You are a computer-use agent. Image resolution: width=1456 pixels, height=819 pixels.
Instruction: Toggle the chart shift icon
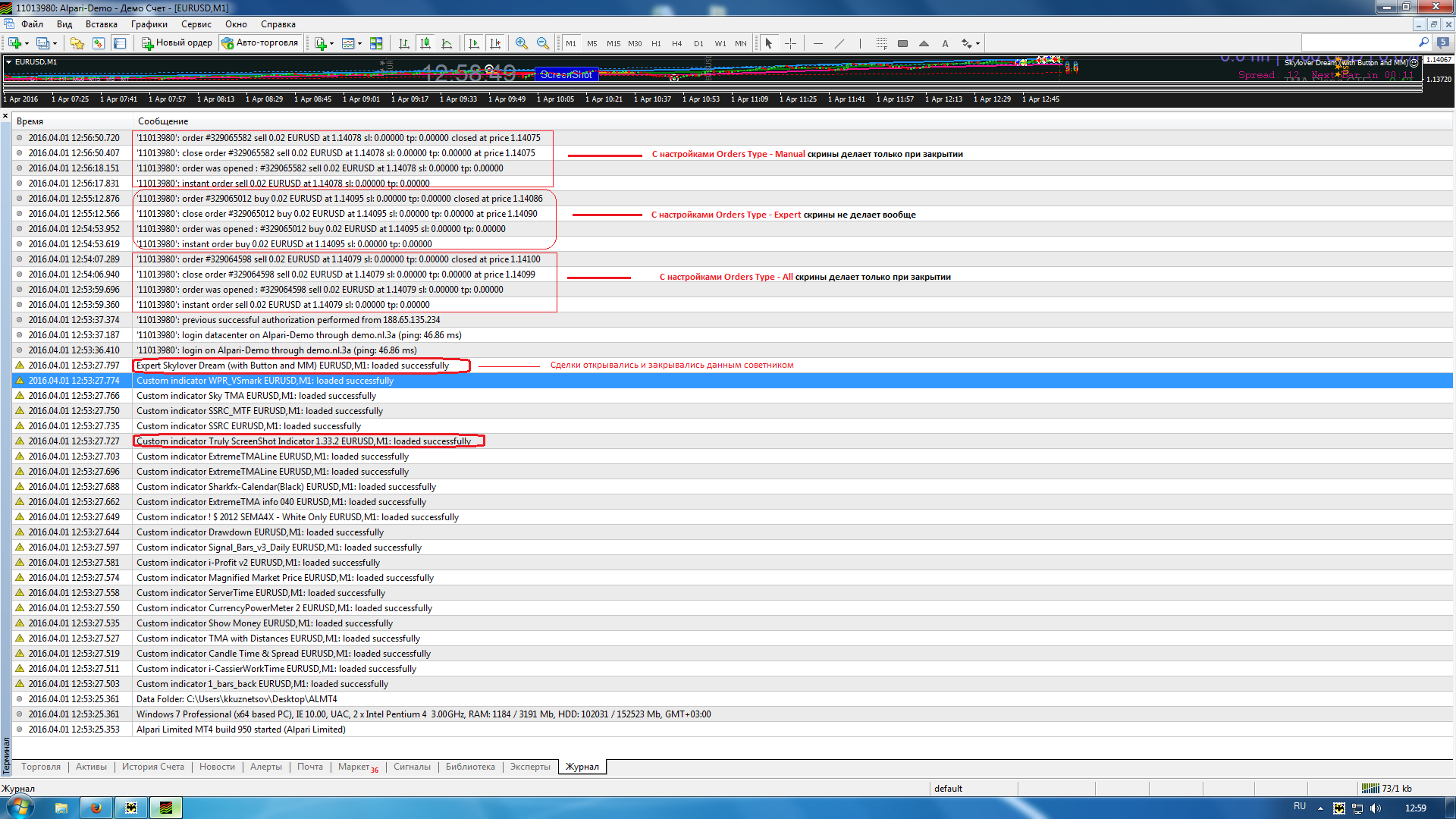coord(495,43)
